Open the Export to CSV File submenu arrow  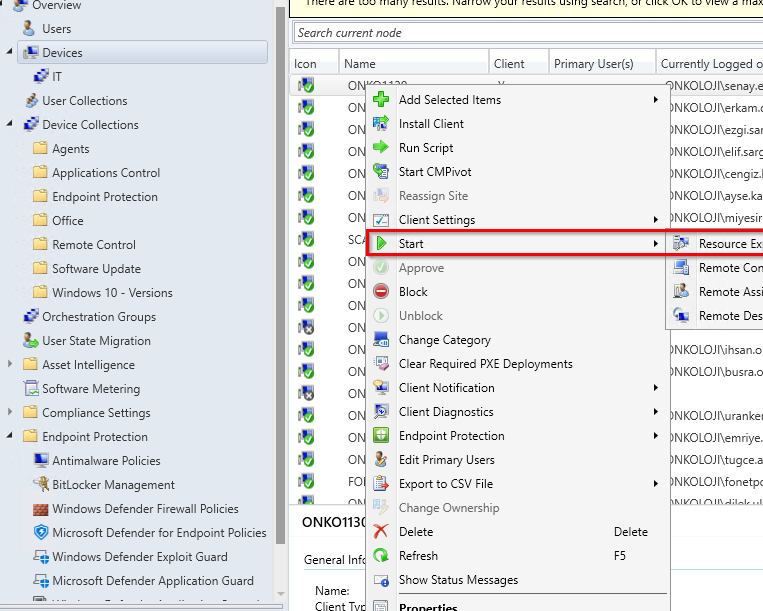coord(656,484)
